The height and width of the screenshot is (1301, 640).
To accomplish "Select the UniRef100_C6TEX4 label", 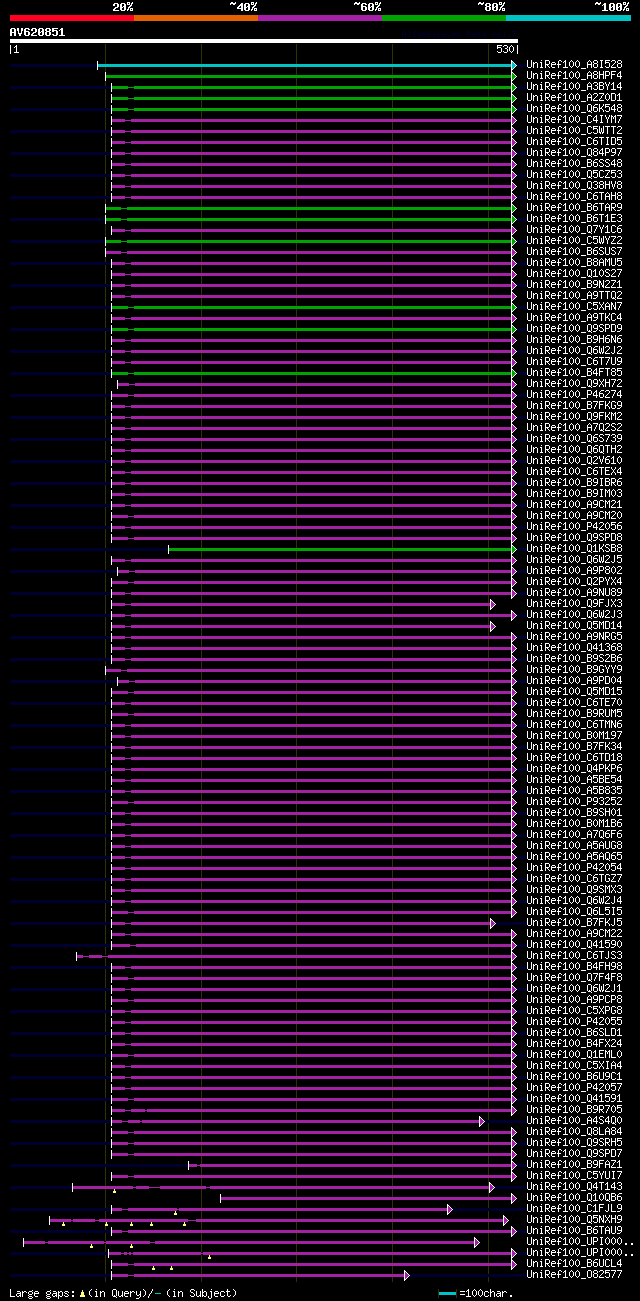I will pyautogui.click(x=574, y=471).
